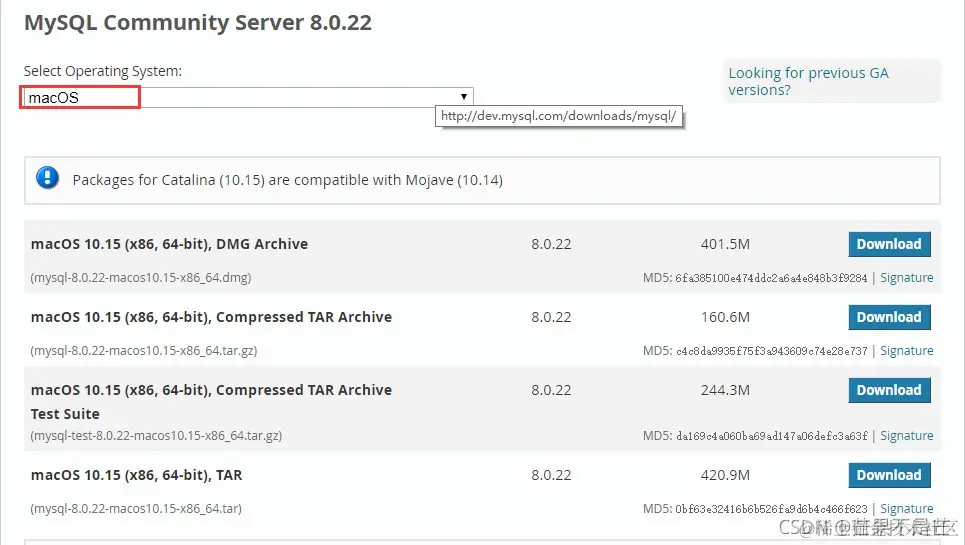Click the MD5 hash of the TAR package
Viewport: 965px width, 545px height.
[x=771, y=509]
